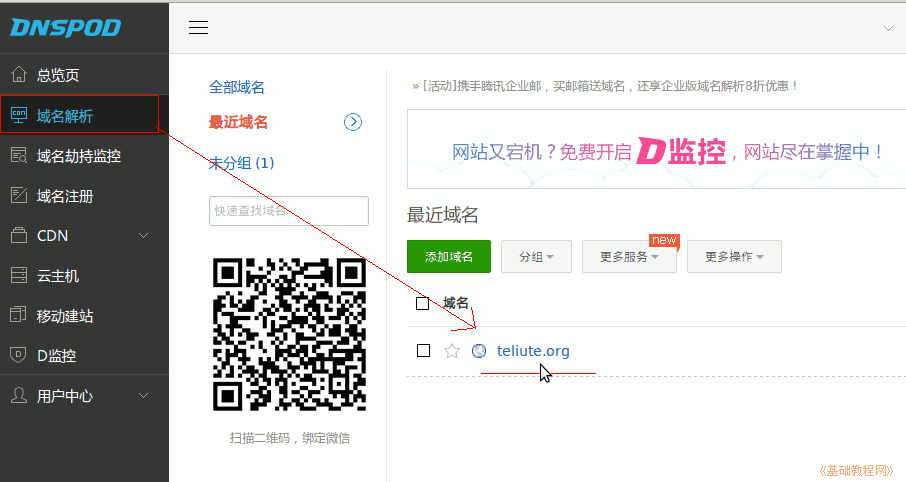Click the pencil icon beside 域名注册
Screen dimensions: 906x482
tap(19, 195)
